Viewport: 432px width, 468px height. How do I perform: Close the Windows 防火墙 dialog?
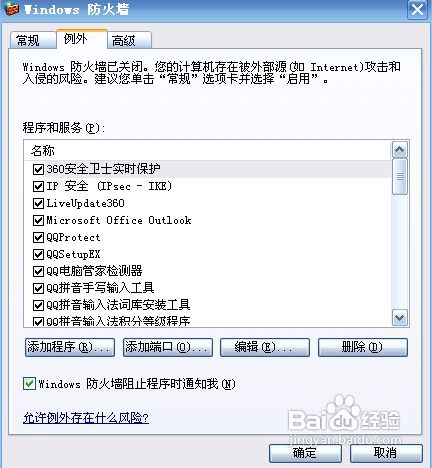[x=417, y=10]
